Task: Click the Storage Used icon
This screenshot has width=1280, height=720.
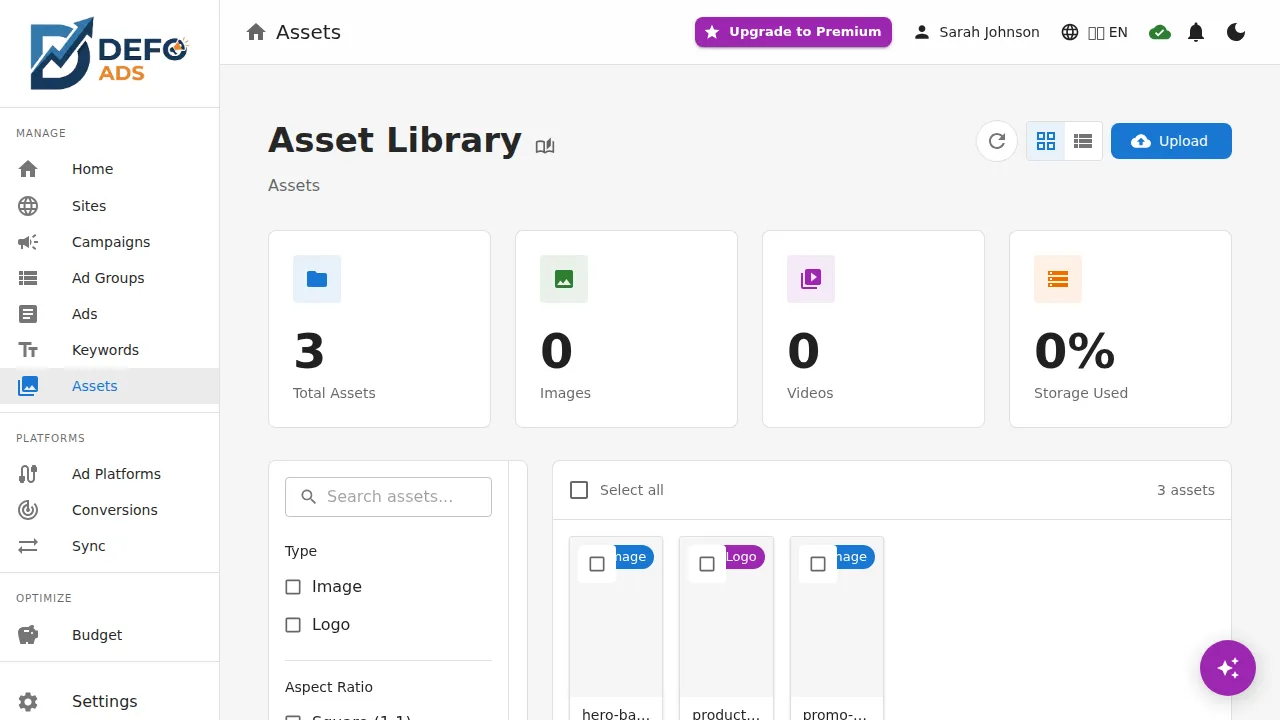Action: pyautogui.click(x=1058, y=279)
